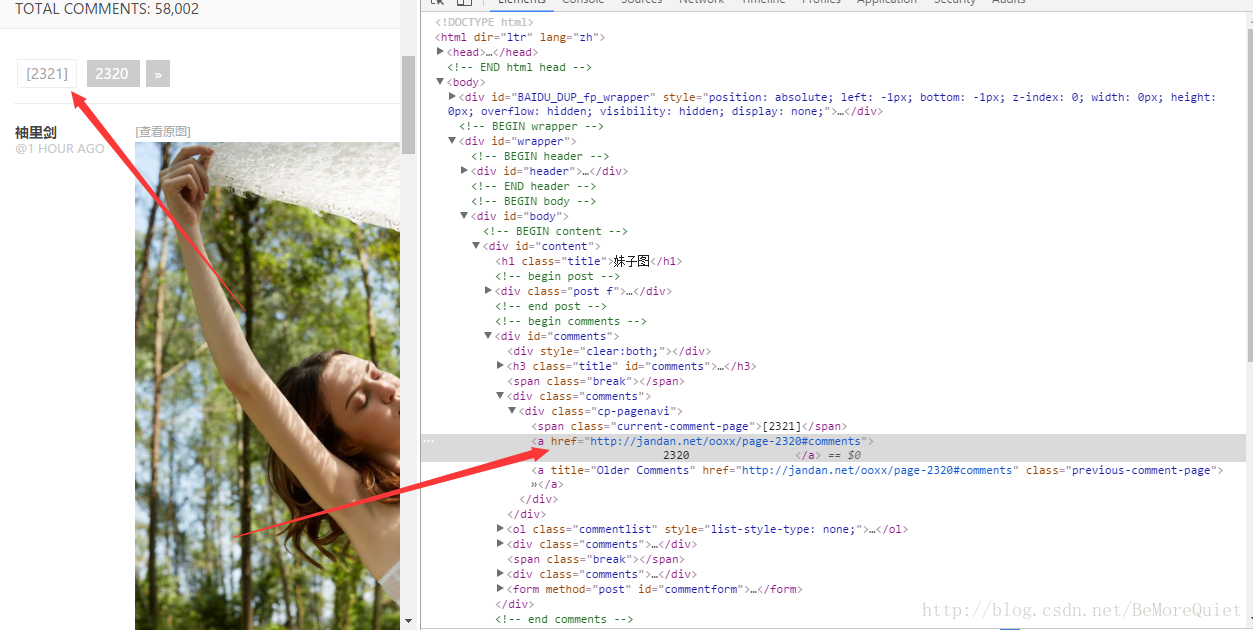
Task: Select the html dir="ltr" lang="zh" line
Action: point(520,37)
